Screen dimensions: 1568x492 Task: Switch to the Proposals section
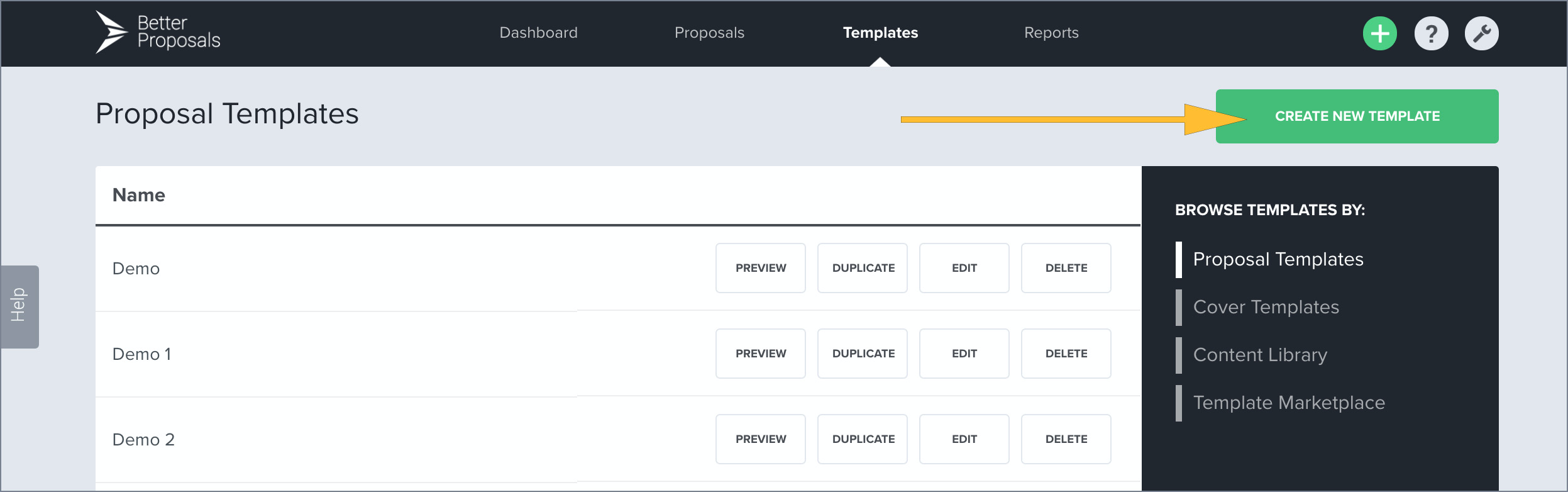709,33
